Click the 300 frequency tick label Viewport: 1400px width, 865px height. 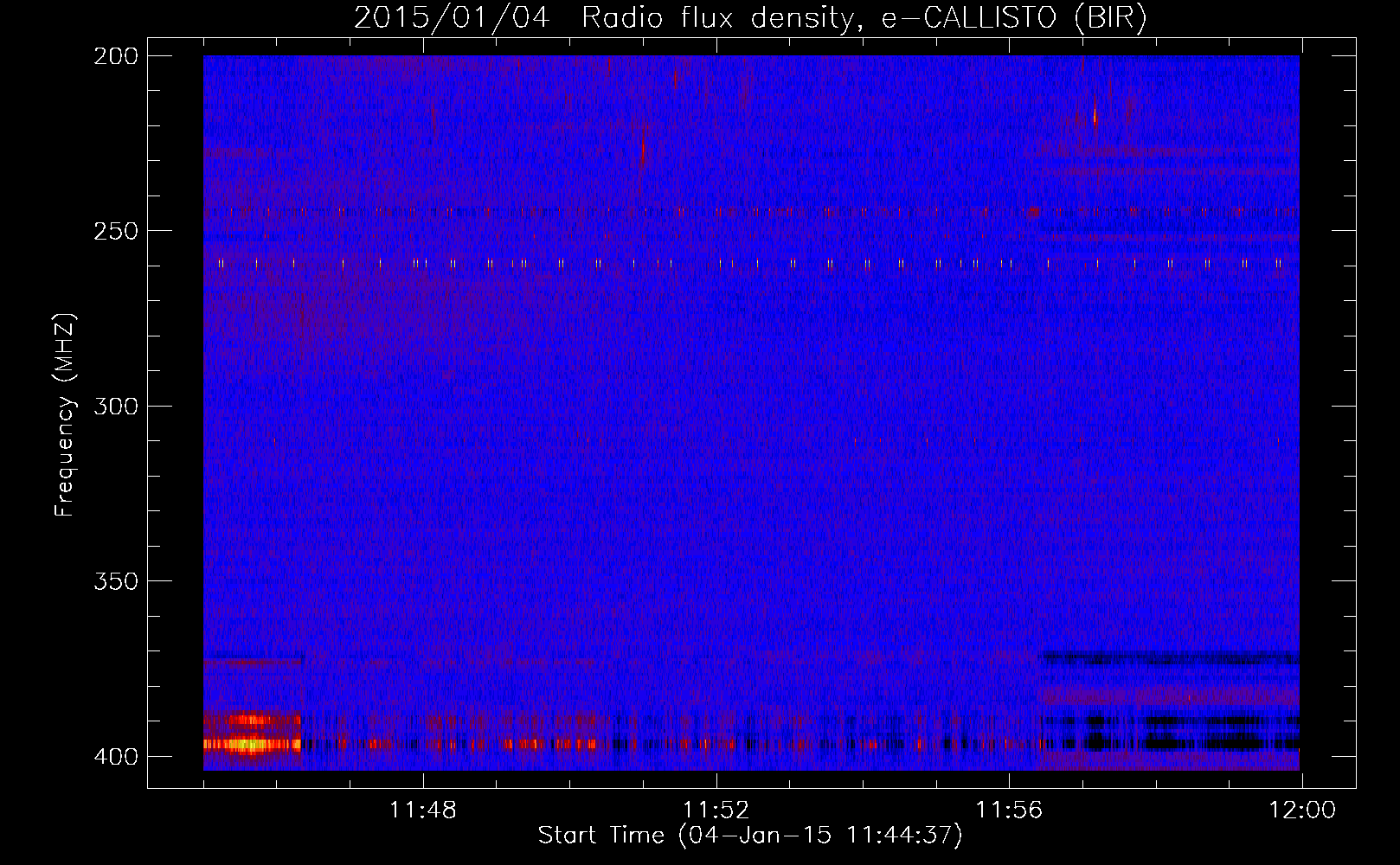(x=115, y=406)
